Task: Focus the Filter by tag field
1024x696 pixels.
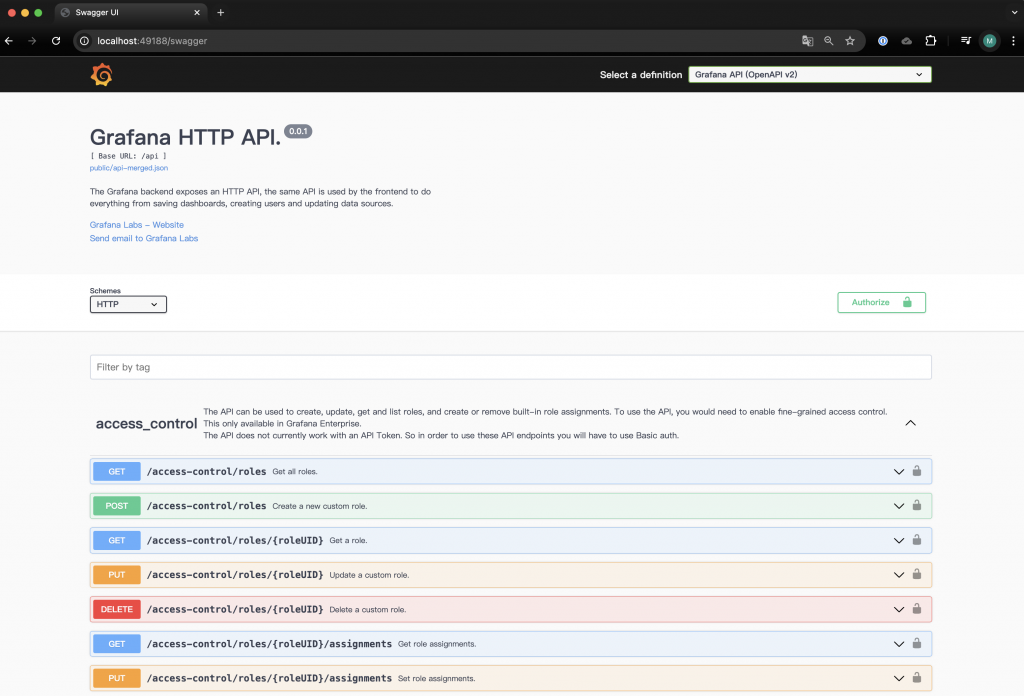Action: click(x=511, y=367)
